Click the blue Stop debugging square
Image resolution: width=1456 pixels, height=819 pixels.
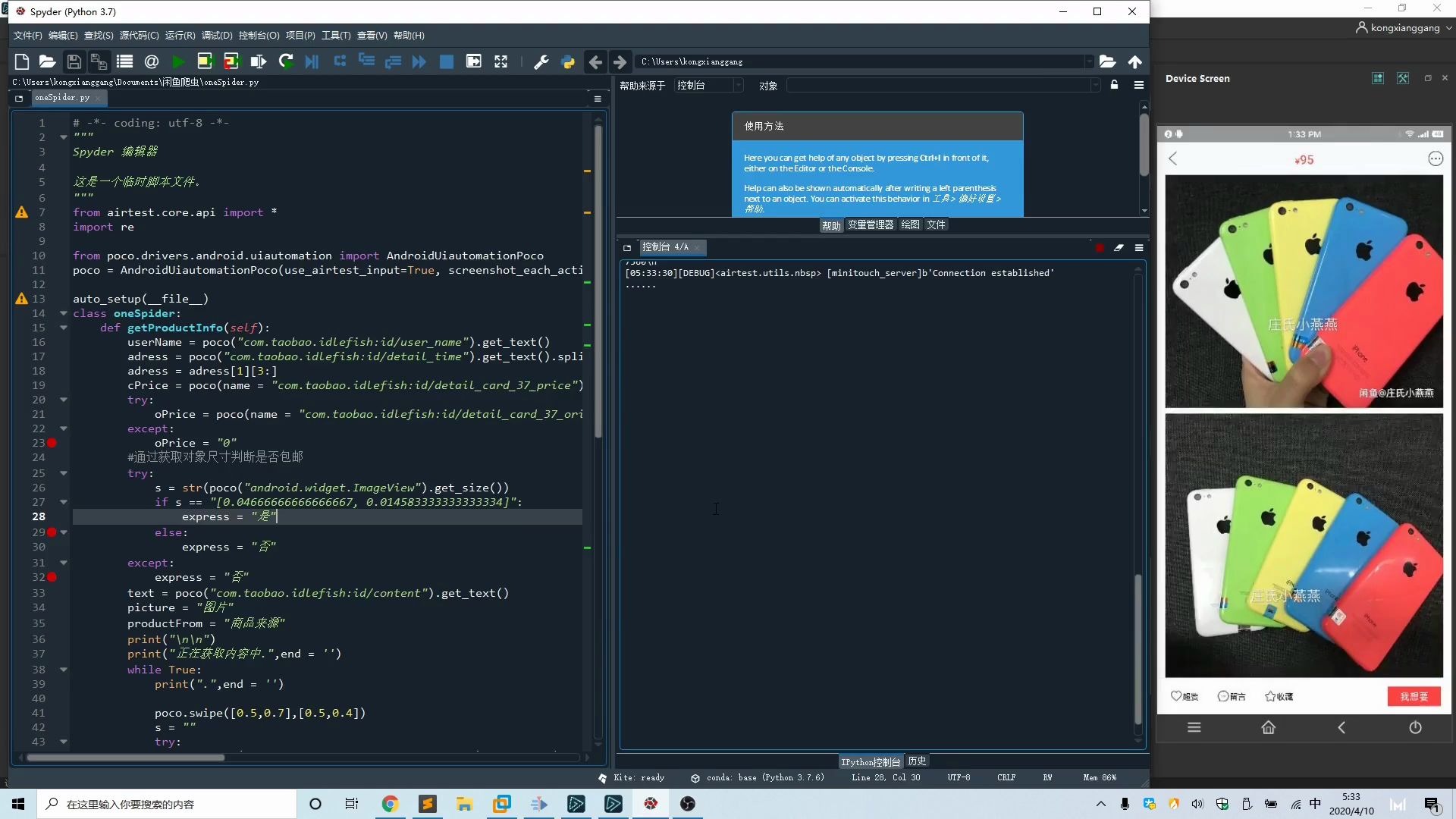point(447,62)
